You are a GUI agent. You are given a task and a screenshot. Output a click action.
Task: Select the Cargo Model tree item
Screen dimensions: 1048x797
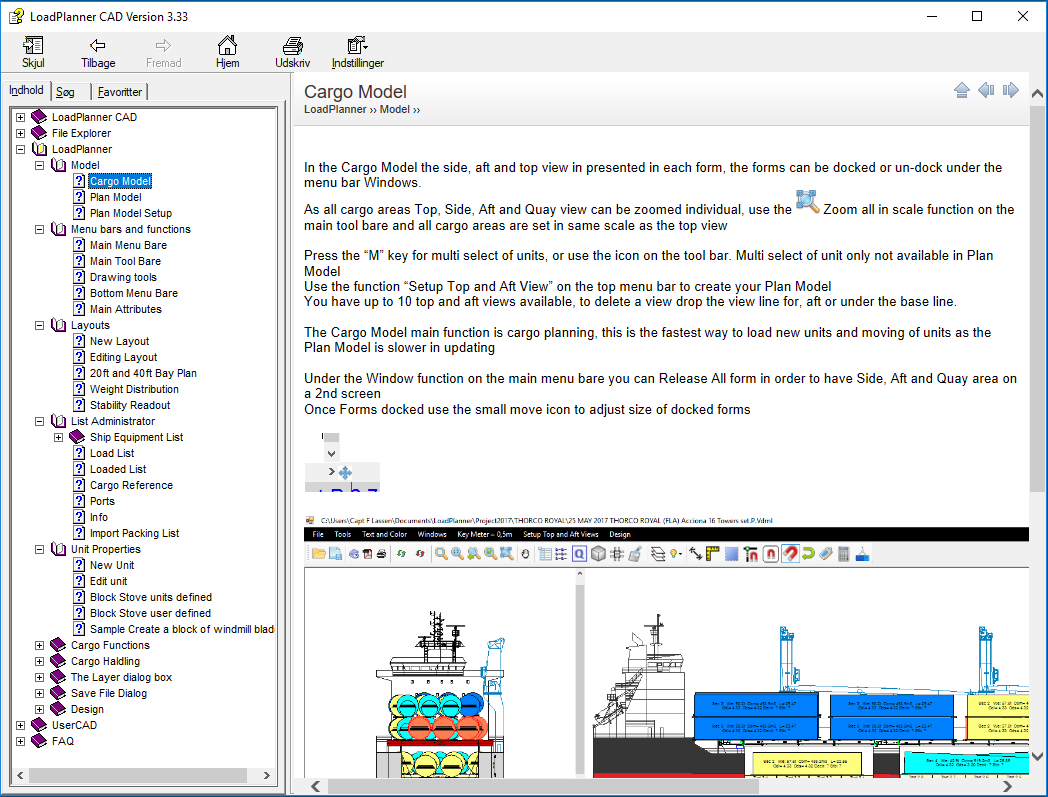pos(120,181)
